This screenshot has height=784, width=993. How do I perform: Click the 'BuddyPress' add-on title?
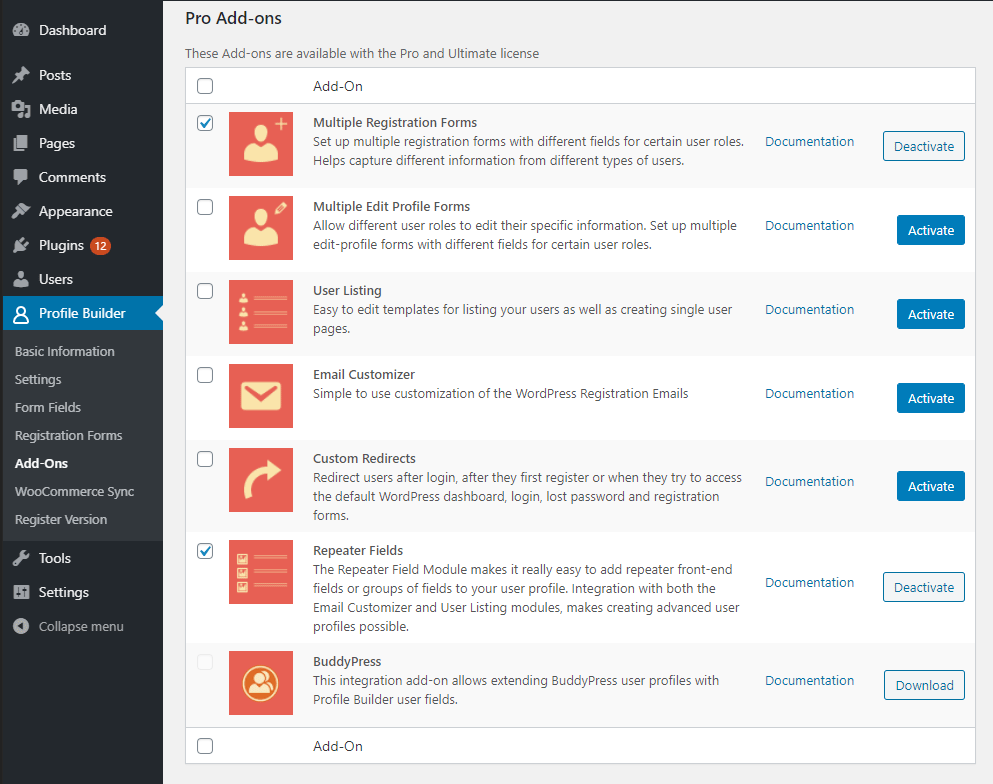[347, 662]
